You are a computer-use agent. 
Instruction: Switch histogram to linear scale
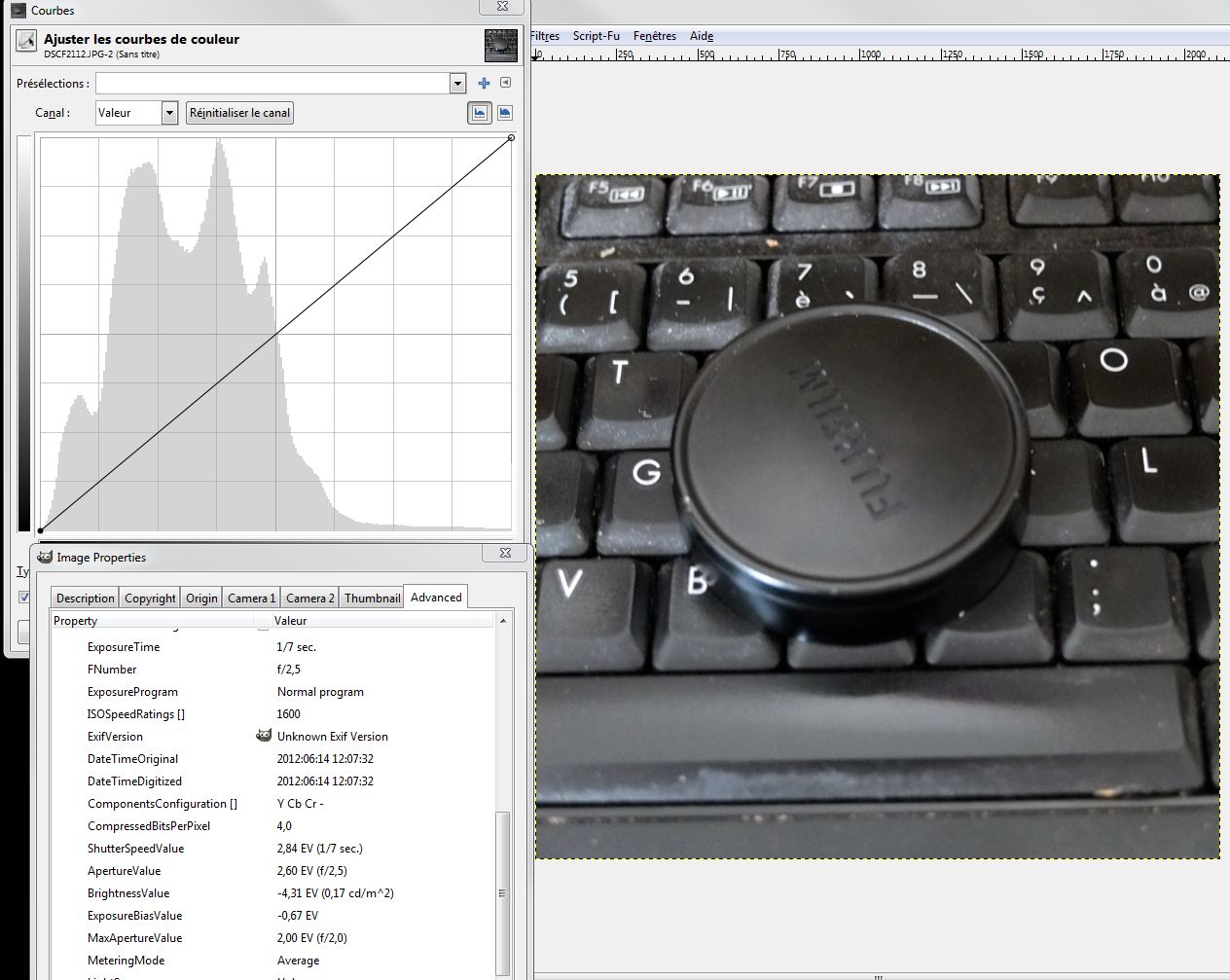click(480, 113)
